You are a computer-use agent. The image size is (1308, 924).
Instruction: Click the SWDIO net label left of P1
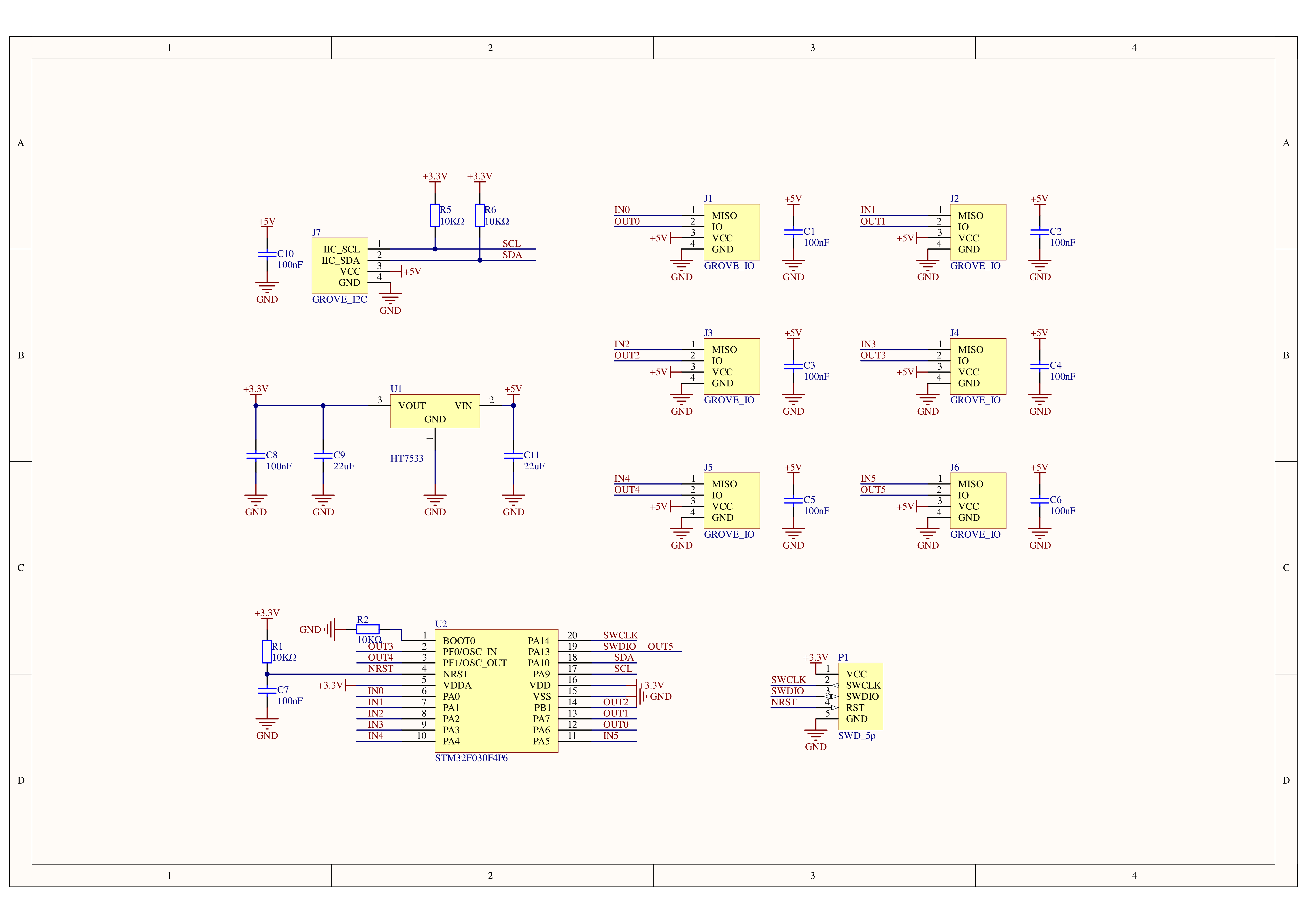[787, 691]
